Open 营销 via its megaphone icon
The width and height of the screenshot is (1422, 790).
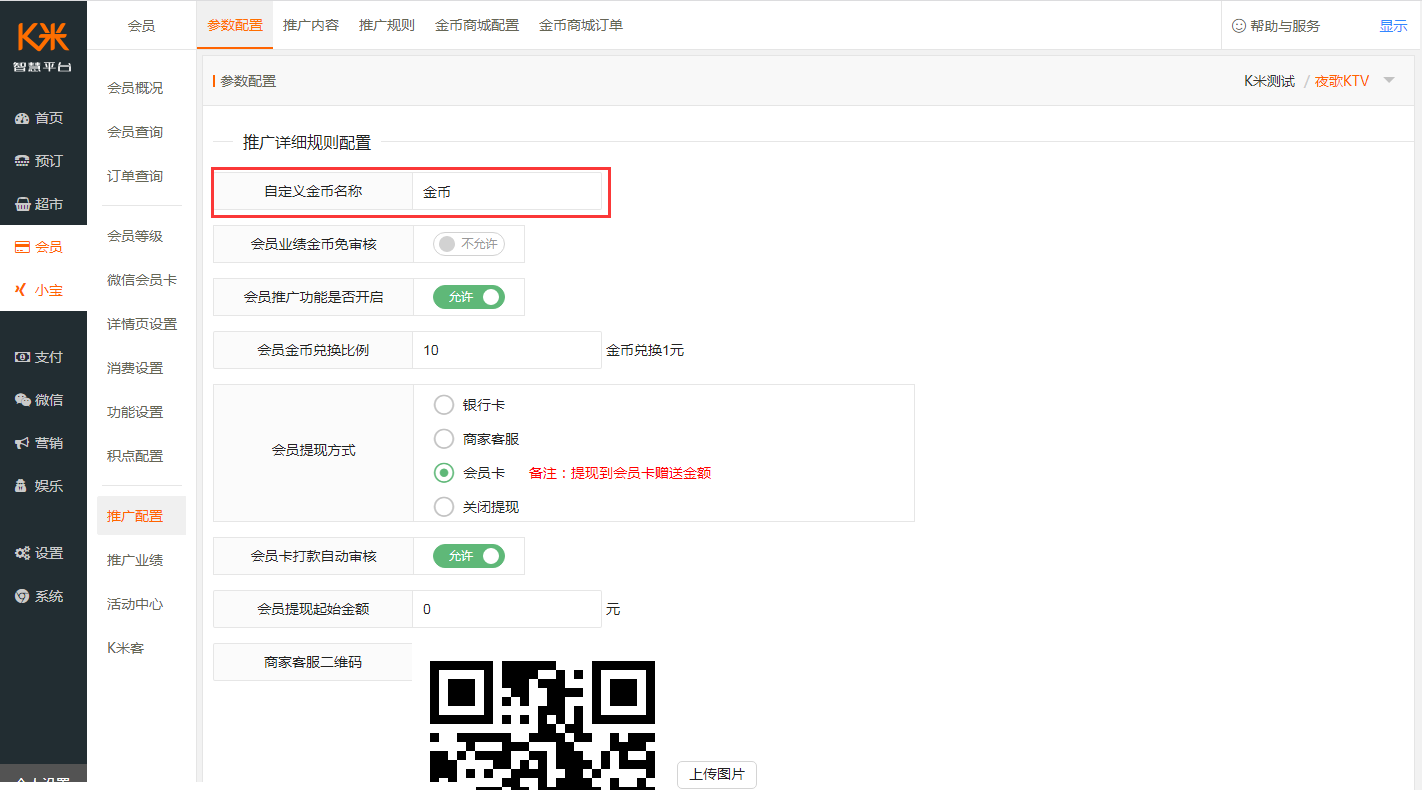[x=22, y=443]
